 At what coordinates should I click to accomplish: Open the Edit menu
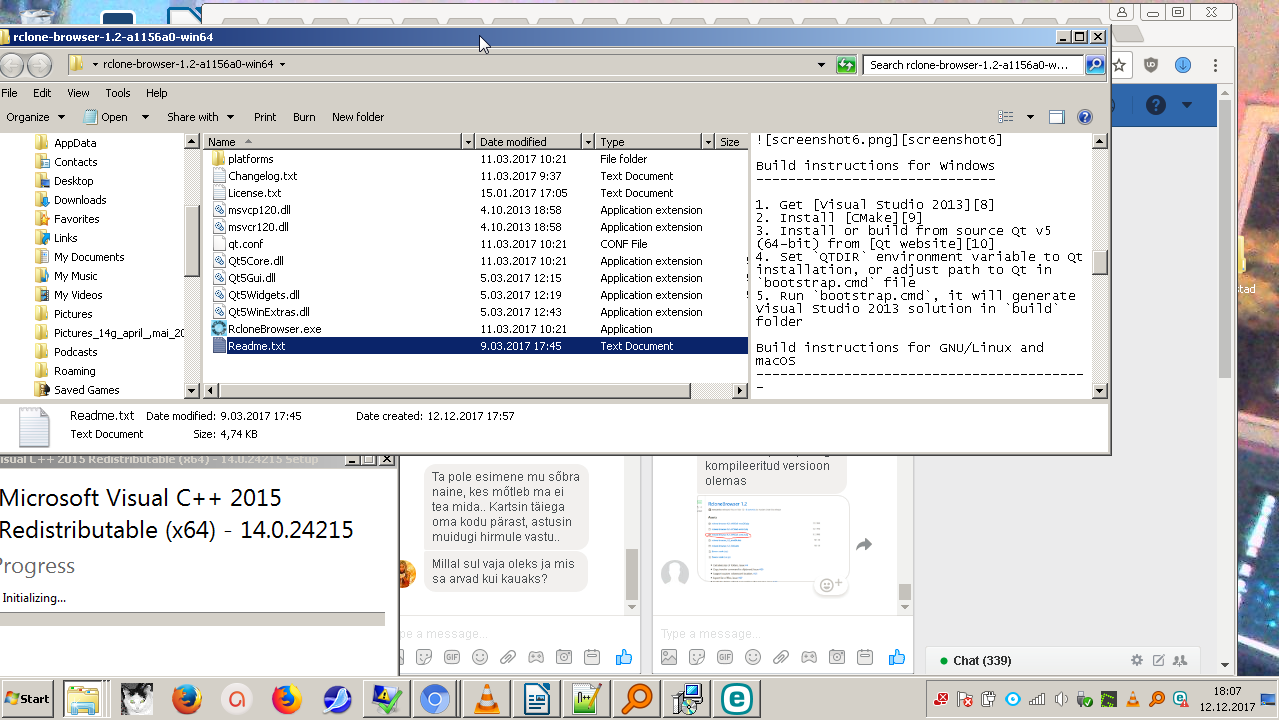(x=42, y=93)
